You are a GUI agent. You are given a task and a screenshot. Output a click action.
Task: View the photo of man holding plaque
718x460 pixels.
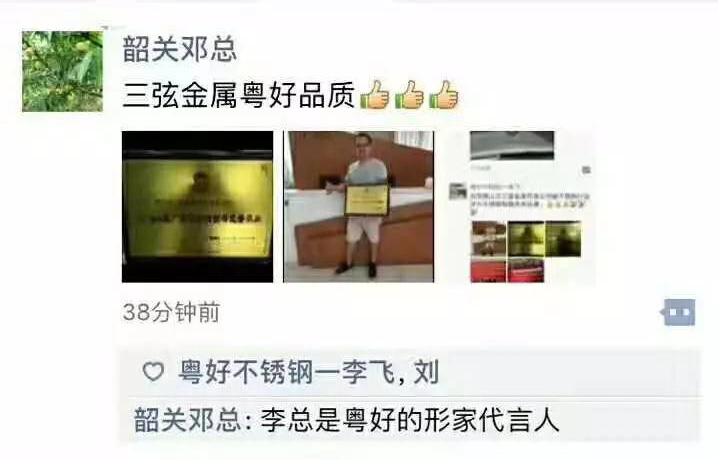click(359, 207)
